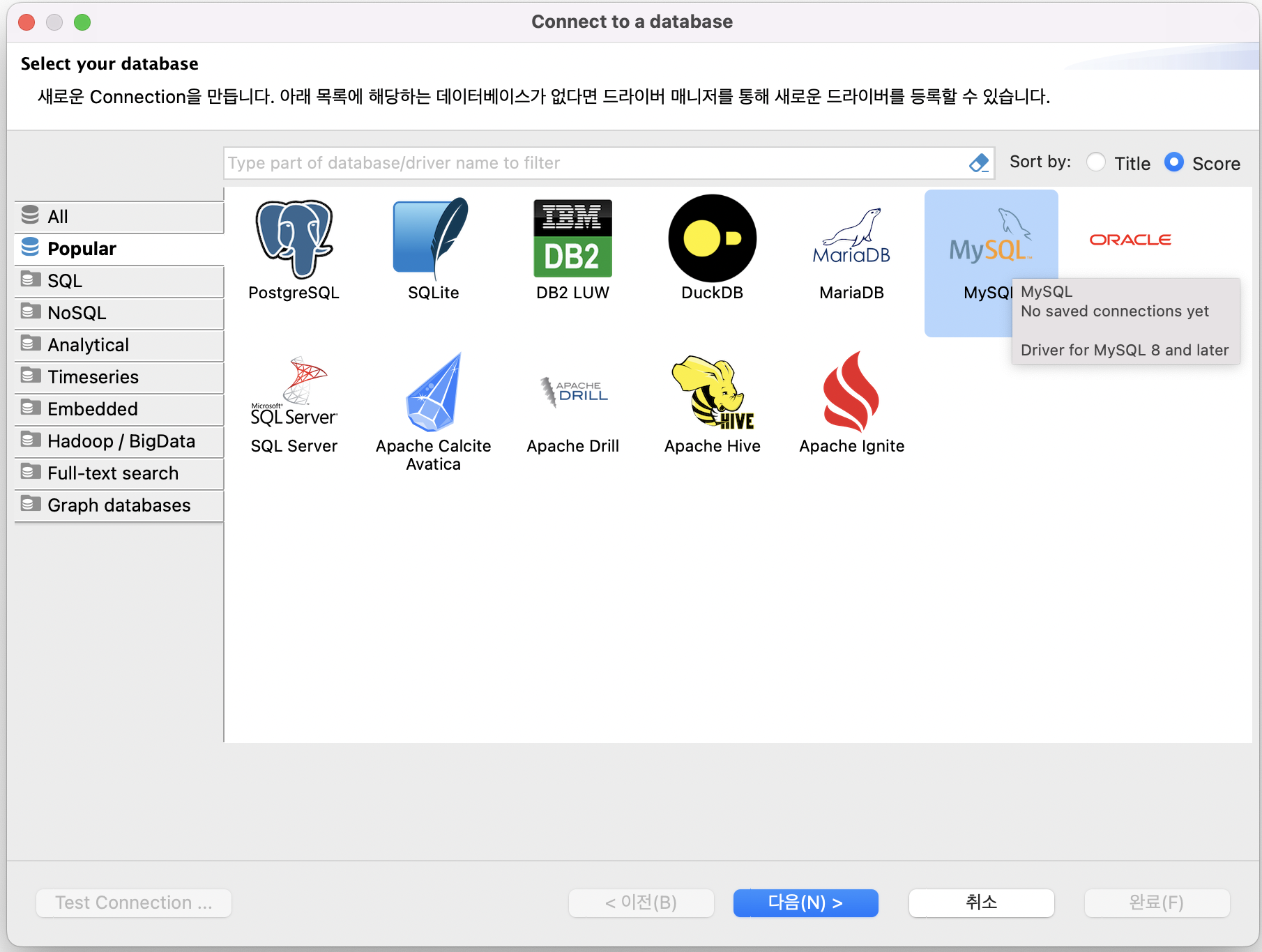Click the 다음(N) > next button
1262x952 pixels.
click(805, 903)
